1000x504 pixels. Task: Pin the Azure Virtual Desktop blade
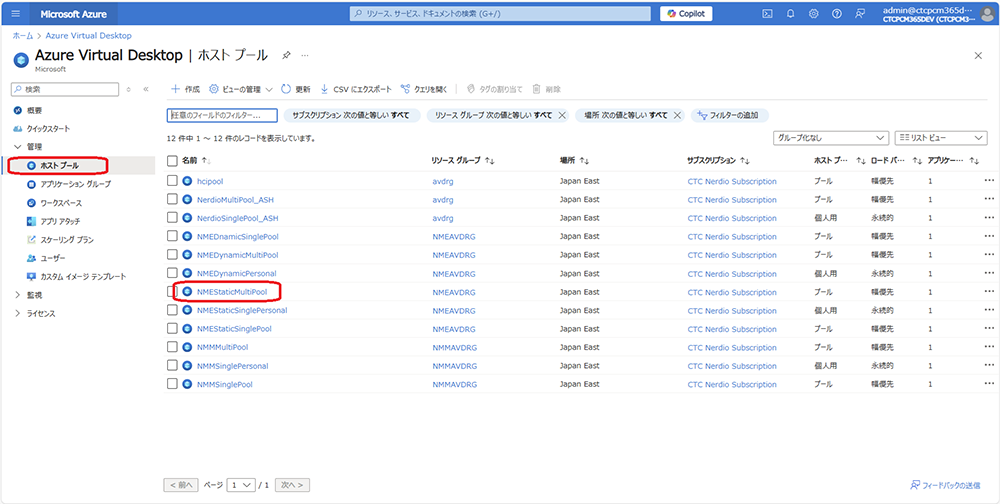pyautogui.click(x=286, y=56)
